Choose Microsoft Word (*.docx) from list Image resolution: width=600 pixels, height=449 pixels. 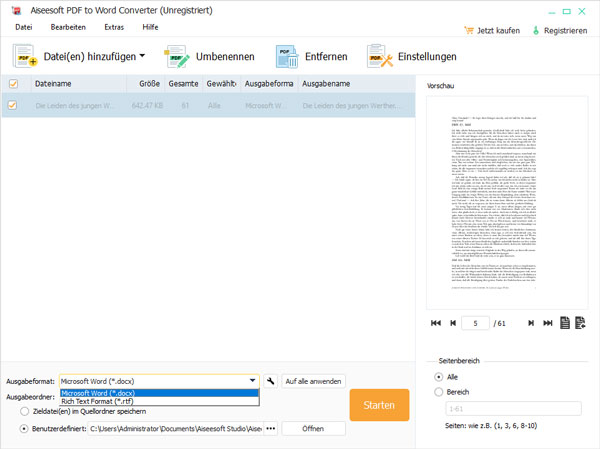click(160, 393)
